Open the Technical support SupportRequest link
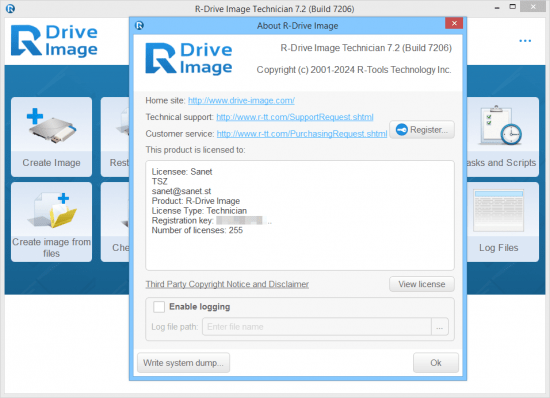The width and height of the screenshot is (550, 398). 295,117
